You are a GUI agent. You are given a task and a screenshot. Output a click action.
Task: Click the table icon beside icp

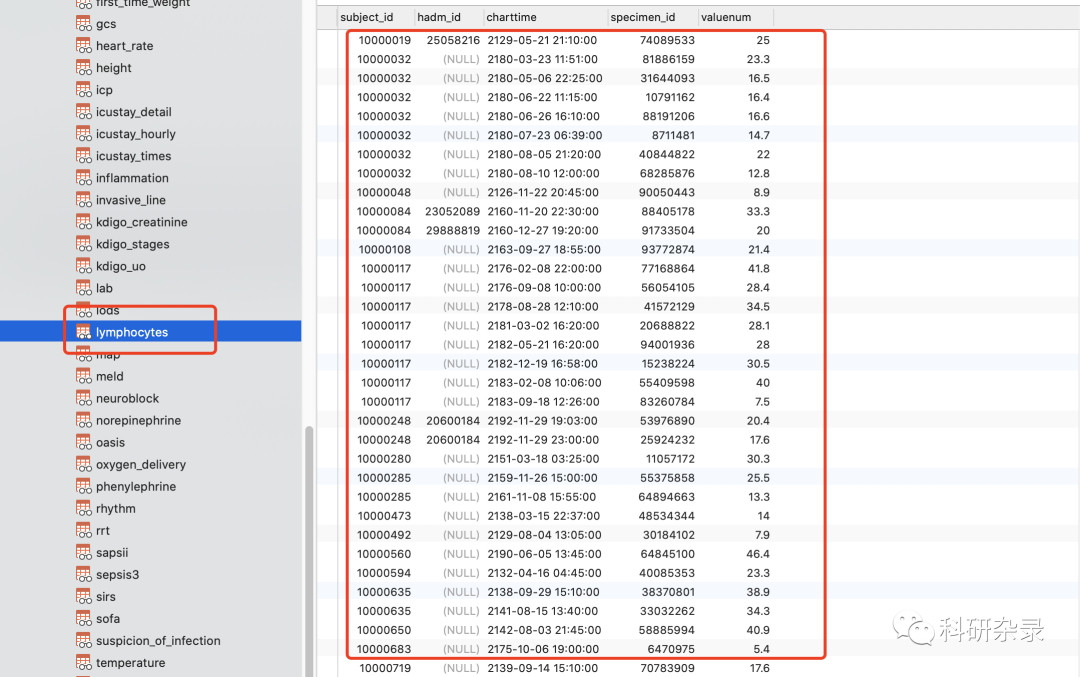pos(83,90)
